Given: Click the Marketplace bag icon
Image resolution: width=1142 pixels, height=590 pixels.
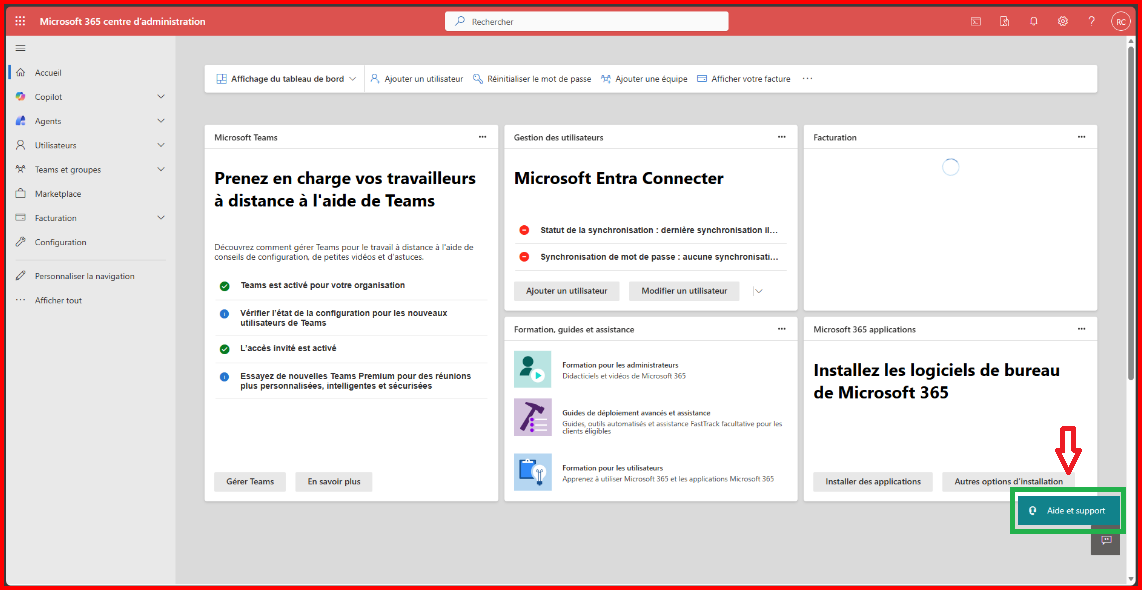Looking at the screenshot, I should point(20,194).
